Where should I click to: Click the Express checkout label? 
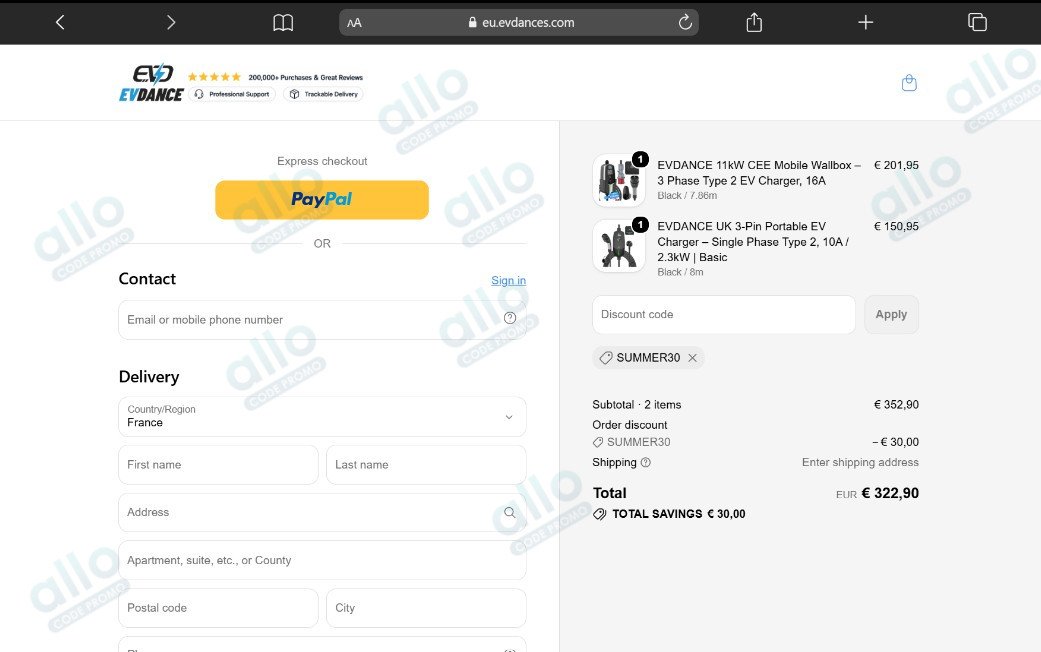[x=322, y=161]
